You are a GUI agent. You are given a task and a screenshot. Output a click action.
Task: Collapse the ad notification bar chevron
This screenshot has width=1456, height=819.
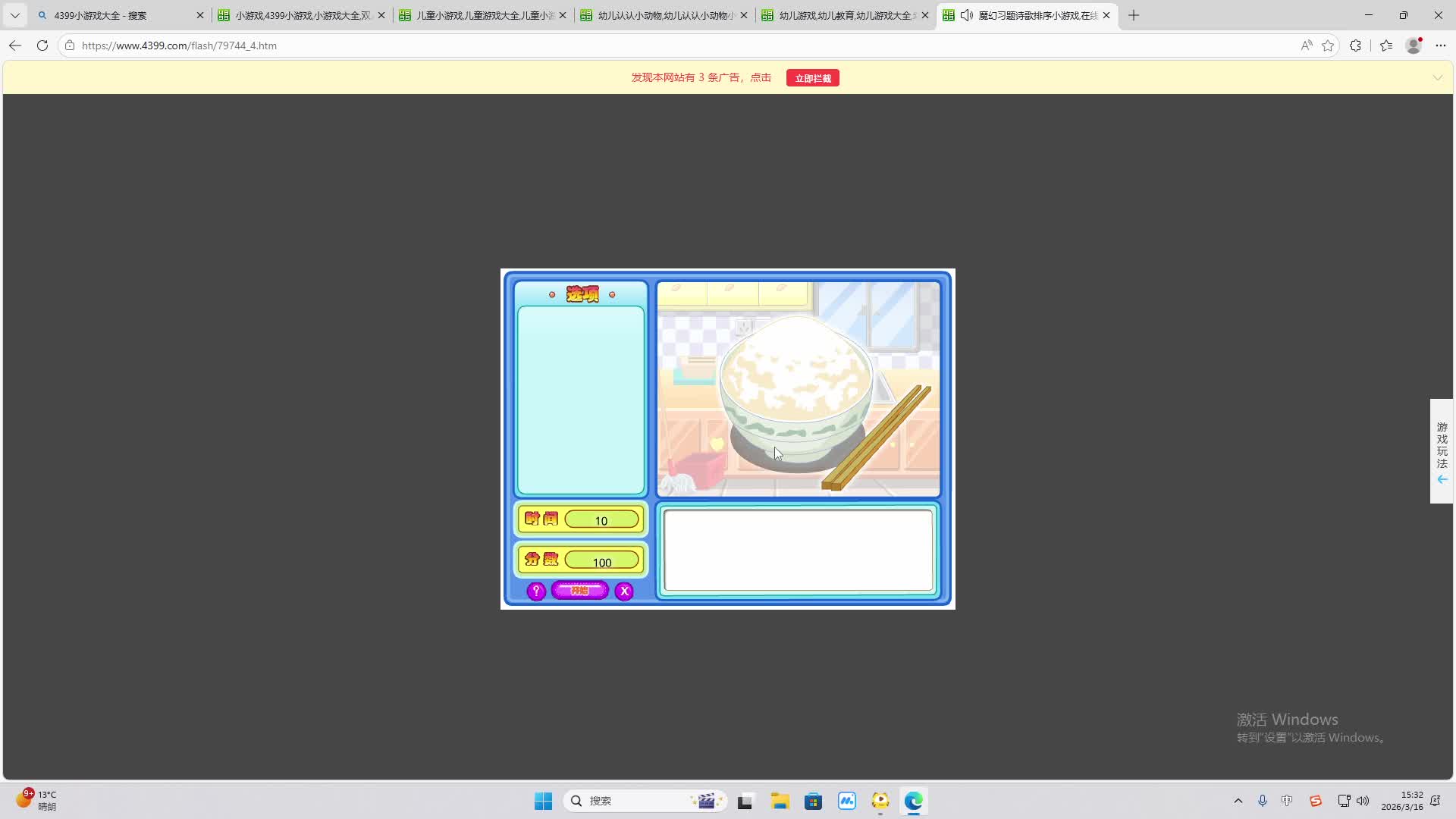pos(1437,78)
